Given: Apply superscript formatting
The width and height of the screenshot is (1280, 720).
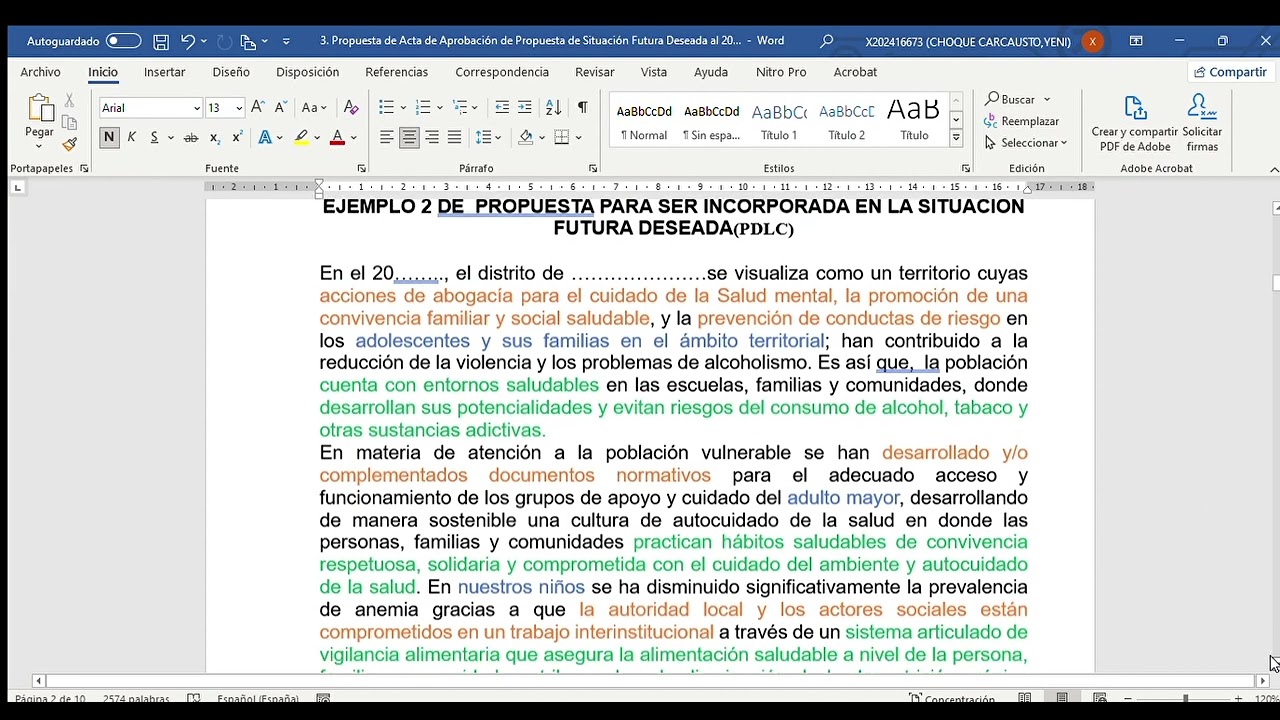Looking at the screenshot, I should (237, 137).
